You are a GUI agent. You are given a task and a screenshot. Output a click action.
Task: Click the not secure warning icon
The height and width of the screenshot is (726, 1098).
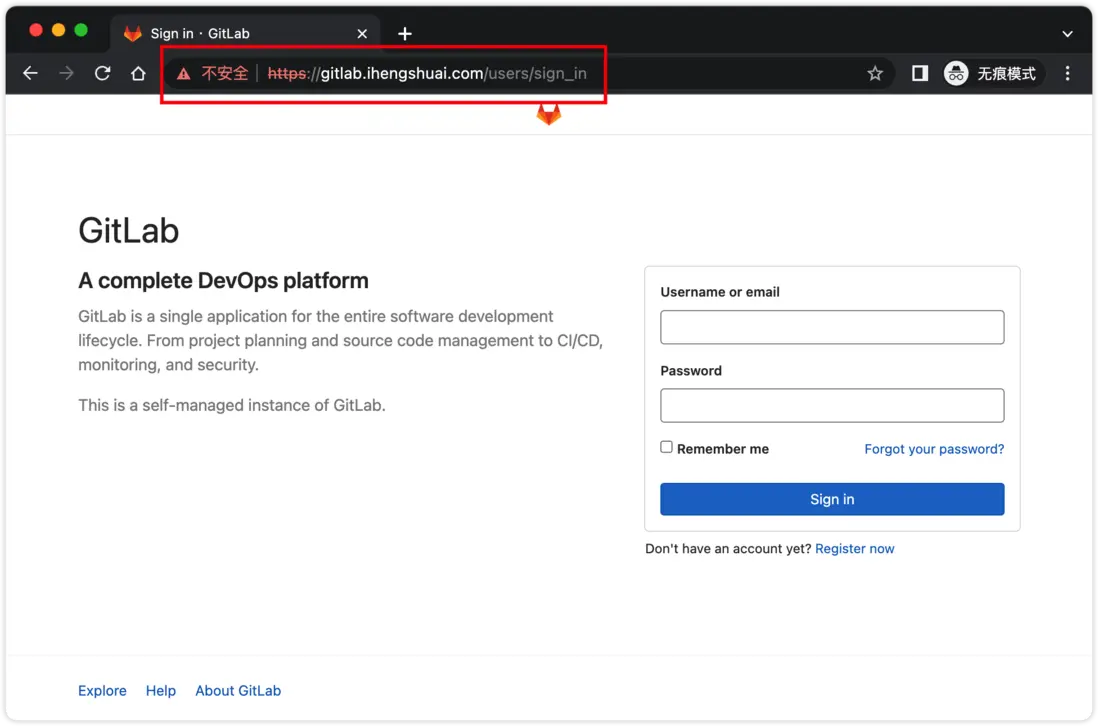[x=183, y=73]
